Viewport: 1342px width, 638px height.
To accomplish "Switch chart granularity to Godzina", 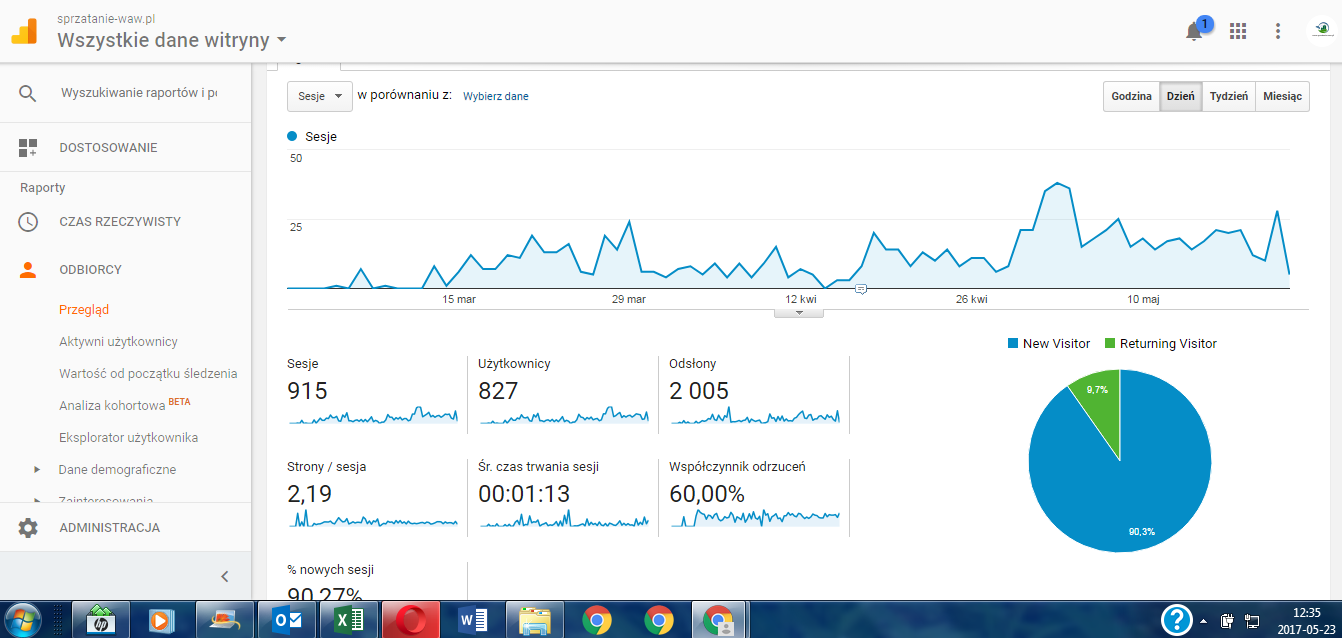I will [1132, 97].
